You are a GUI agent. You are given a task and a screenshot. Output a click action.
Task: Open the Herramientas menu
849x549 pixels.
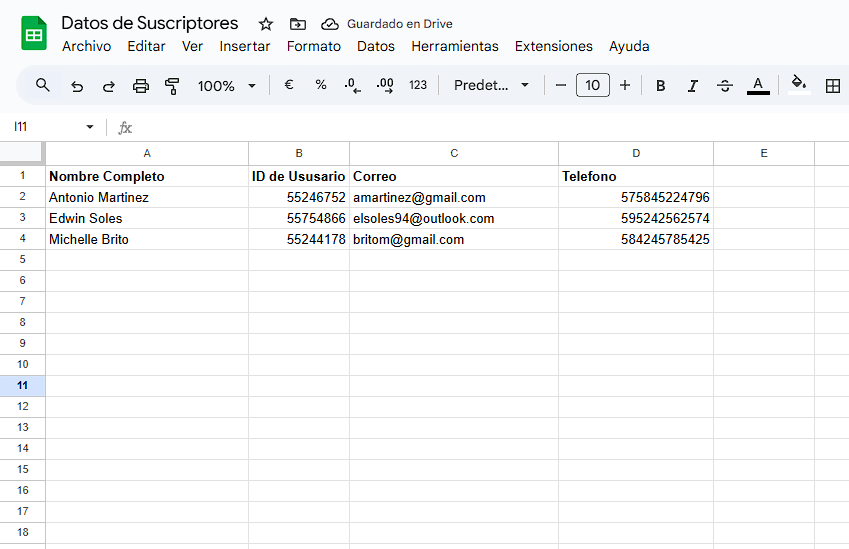pos(455,47)
